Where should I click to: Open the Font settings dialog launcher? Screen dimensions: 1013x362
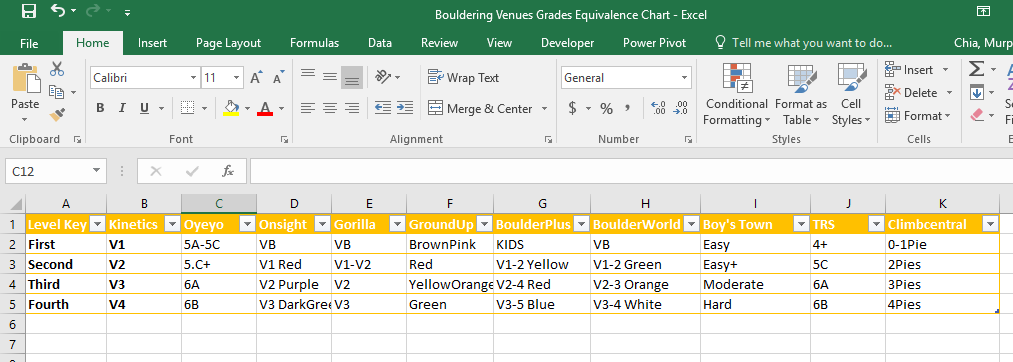coord(284,139)
